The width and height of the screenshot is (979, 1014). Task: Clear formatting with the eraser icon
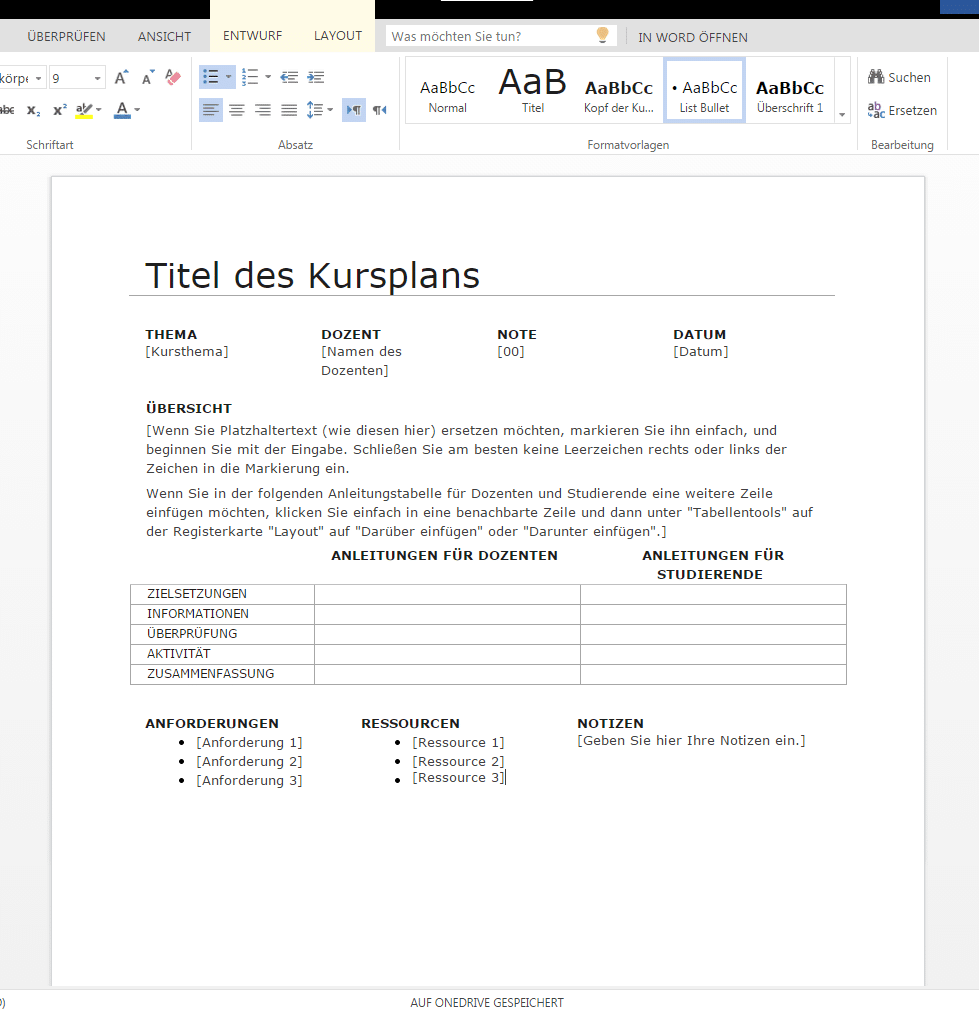pyautogui.click(x=173, y=78)
